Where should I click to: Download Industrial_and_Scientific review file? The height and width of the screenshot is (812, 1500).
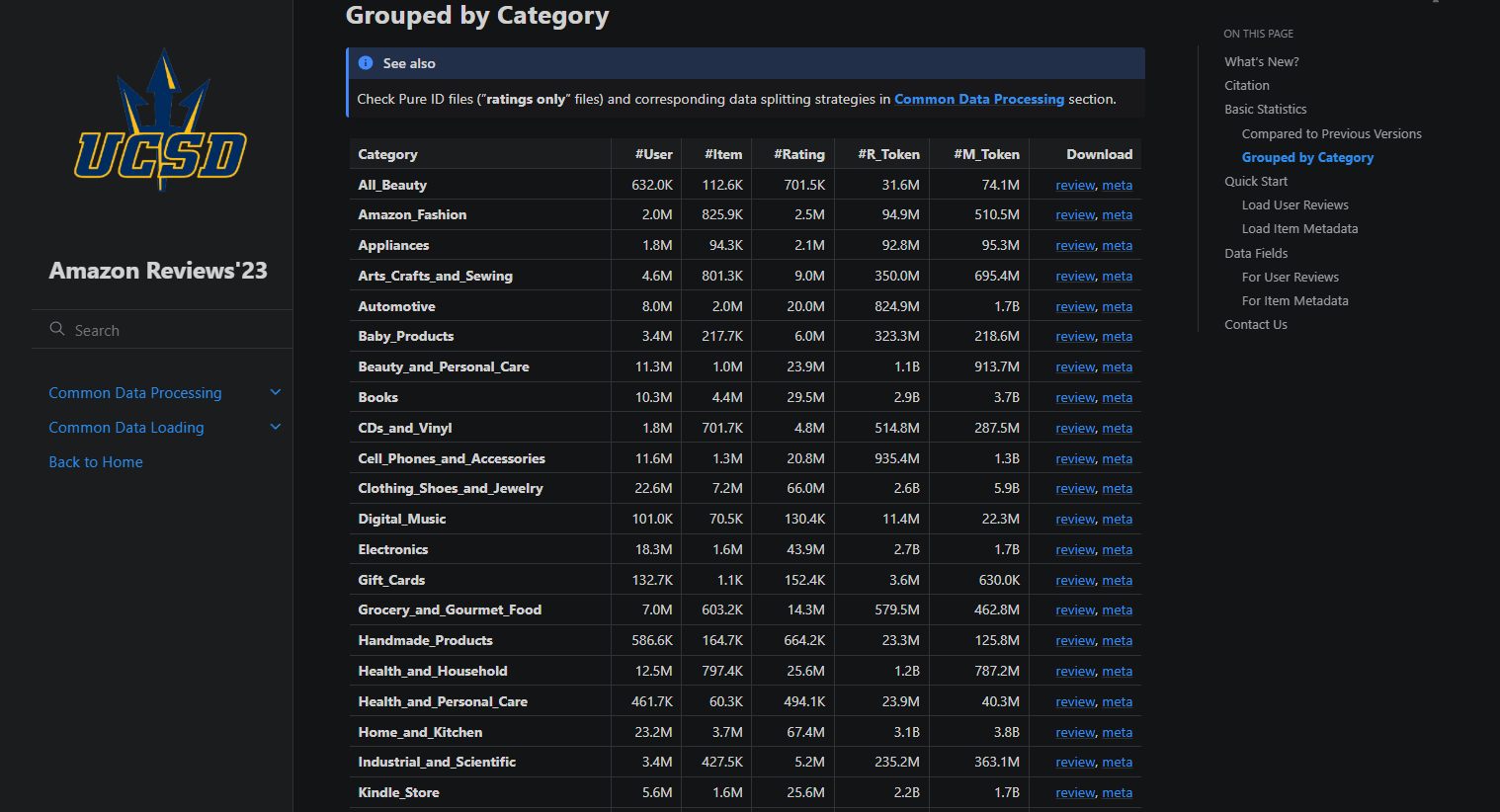coord(1075,762)
